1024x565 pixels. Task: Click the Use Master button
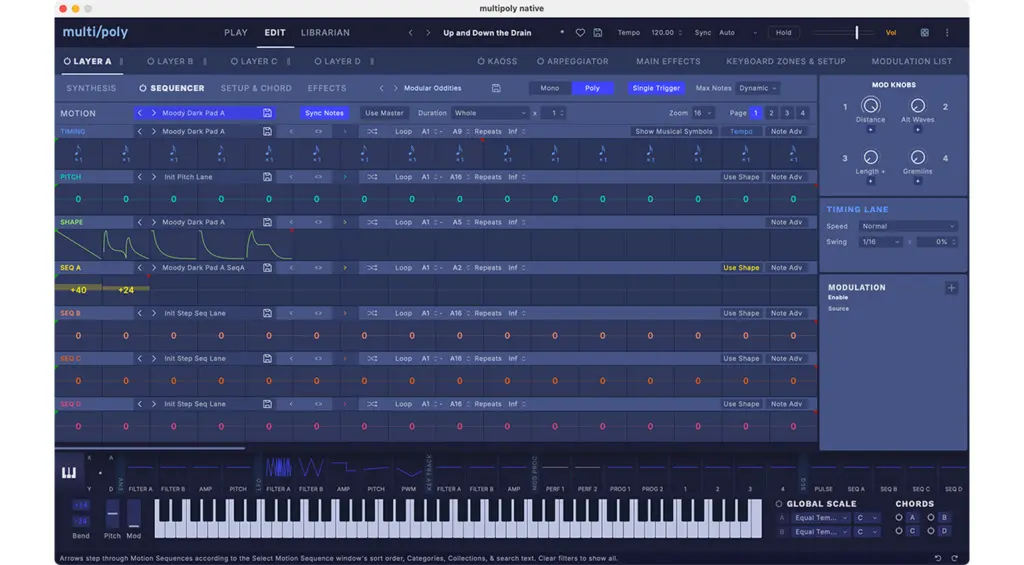pos(384,113)
